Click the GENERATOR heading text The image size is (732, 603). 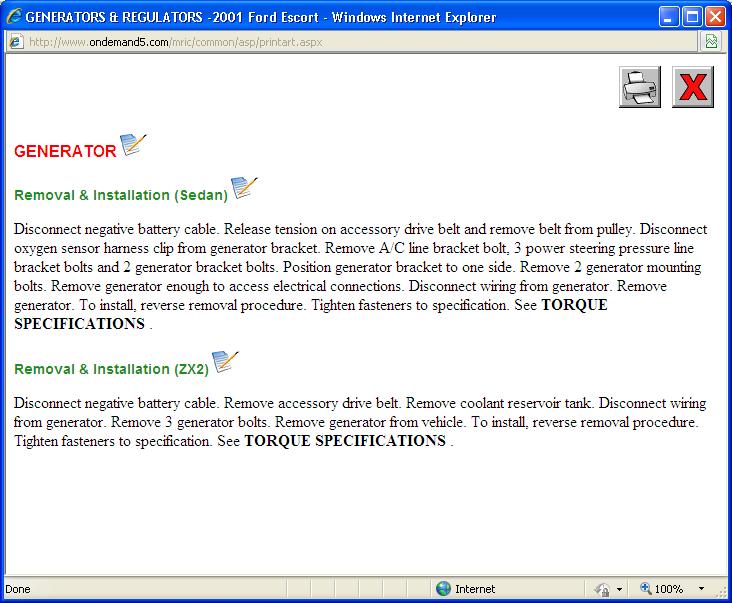tap(65, 151)
